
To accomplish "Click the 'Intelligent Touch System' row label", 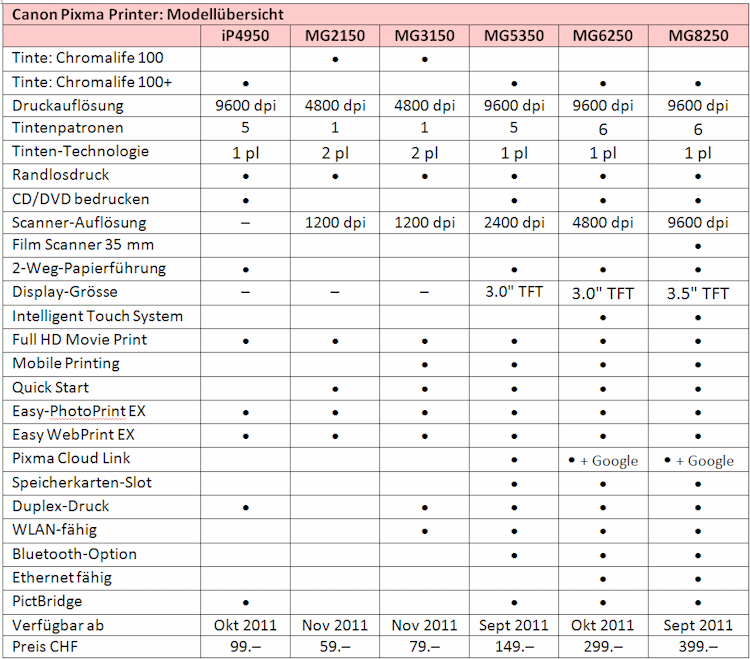I will tap(97, 316).
